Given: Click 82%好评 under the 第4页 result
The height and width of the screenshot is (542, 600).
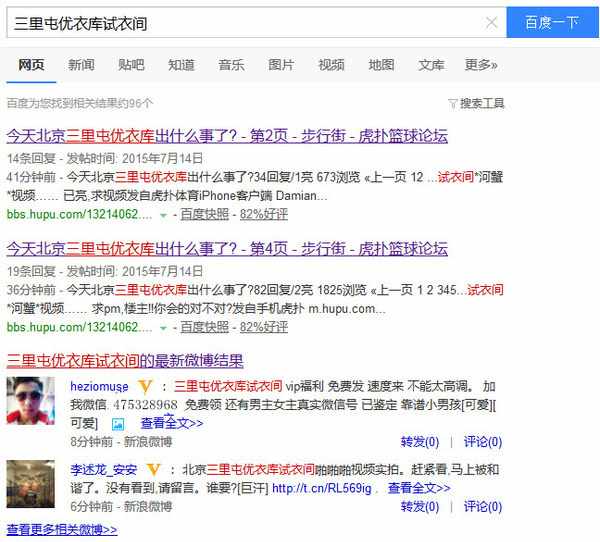Looking at the screenshot, I should pos(264,327).
